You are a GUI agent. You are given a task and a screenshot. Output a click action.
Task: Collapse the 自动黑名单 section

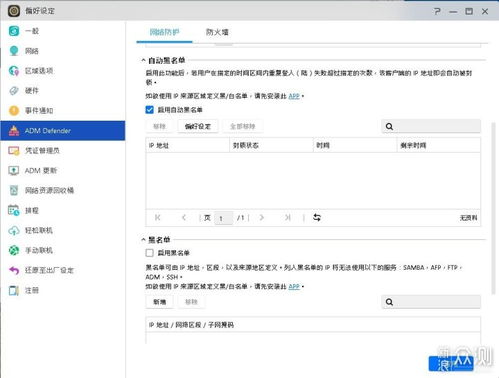pyautogui.click(x=143, y=60)
